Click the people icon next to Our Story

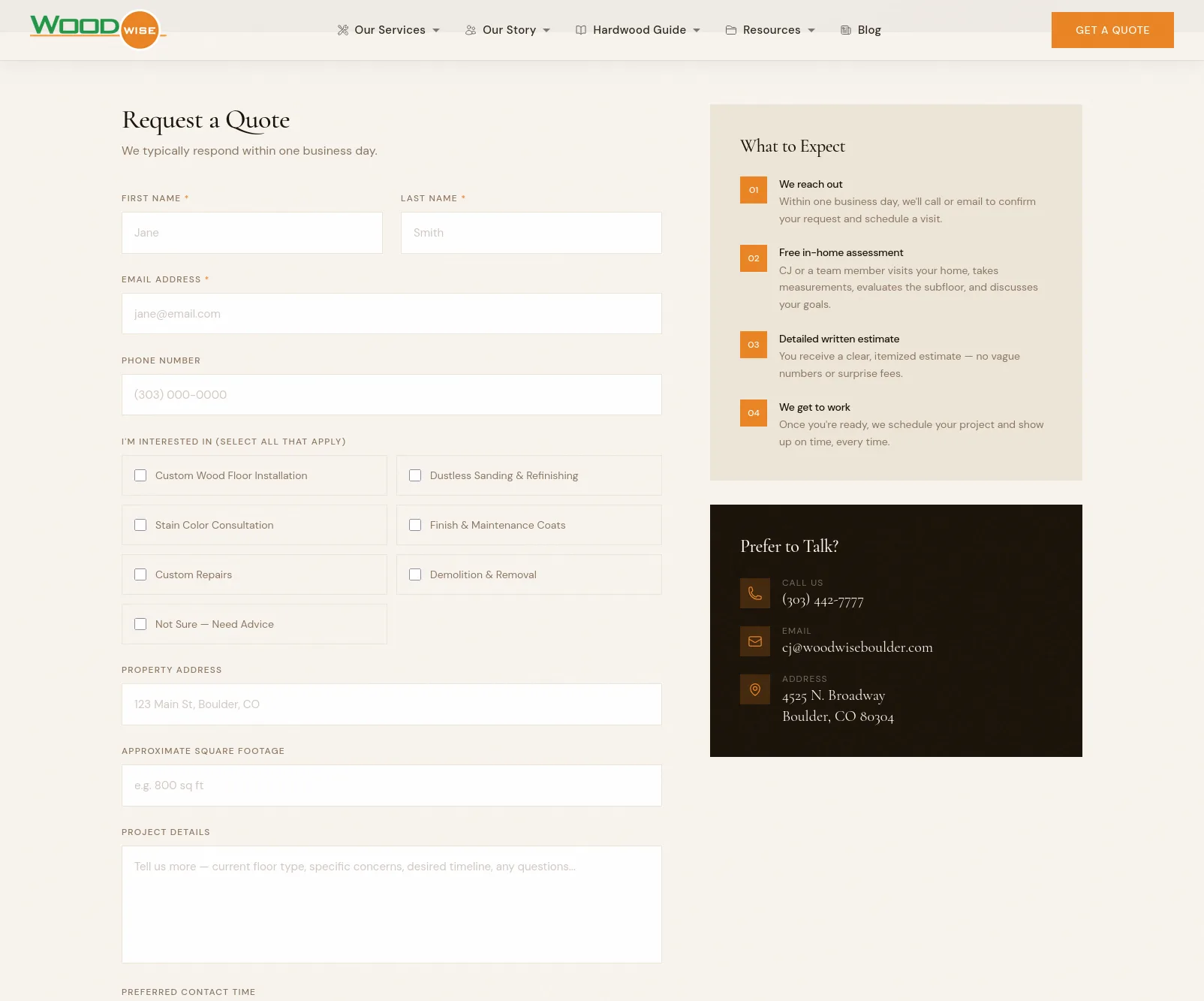471,30
